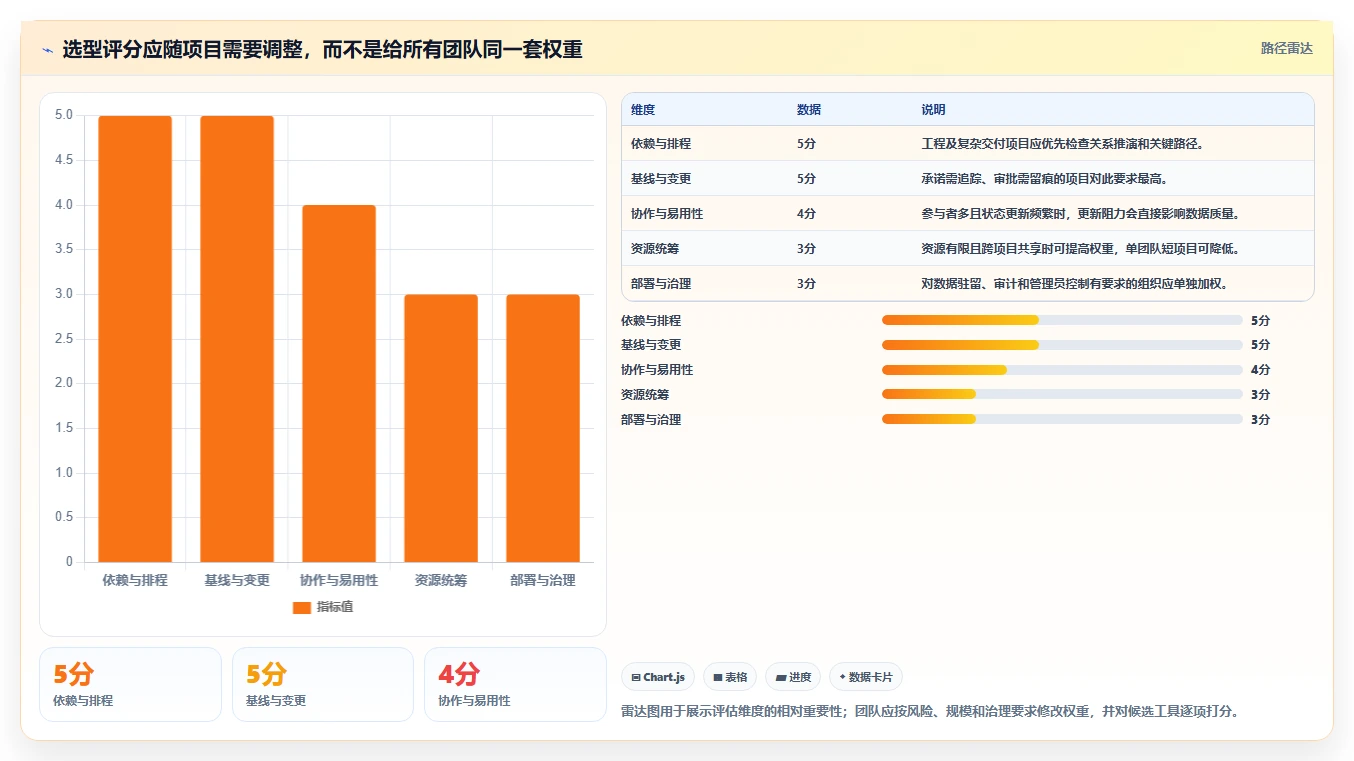Toggle the 指标值 legend entry

pos(322,607)
